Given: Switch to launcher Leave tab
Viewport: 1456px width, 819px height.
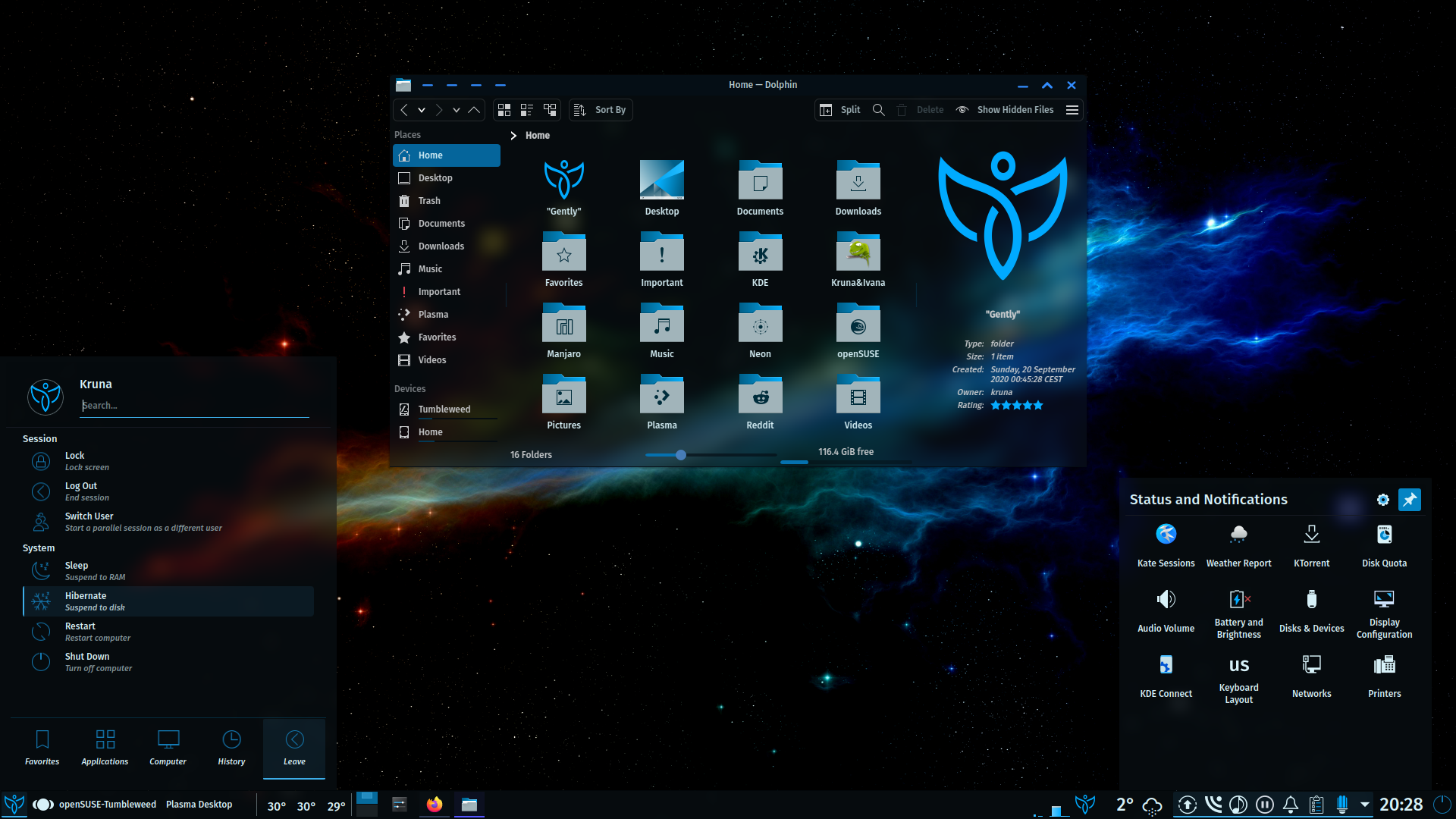Looking at the screenshot, I should (294, 748).
